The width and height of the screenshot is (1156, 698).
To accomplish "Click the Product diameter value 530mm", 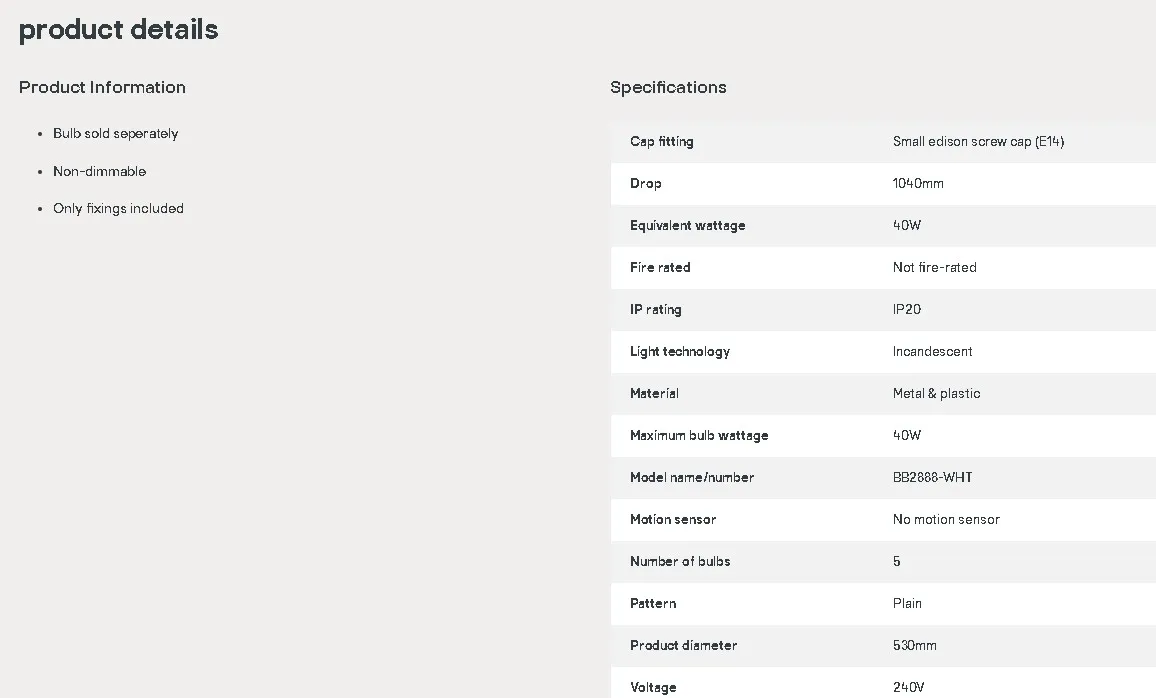I will tap(914, 646).
